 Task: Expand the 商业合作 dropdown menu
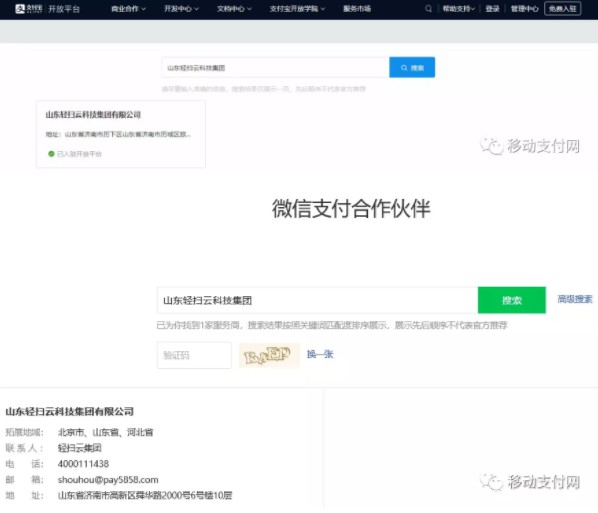tap(128, 9)
